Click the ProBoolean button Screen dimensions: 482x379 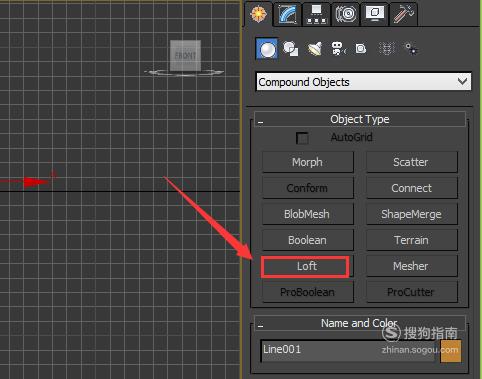click(307, 292)
